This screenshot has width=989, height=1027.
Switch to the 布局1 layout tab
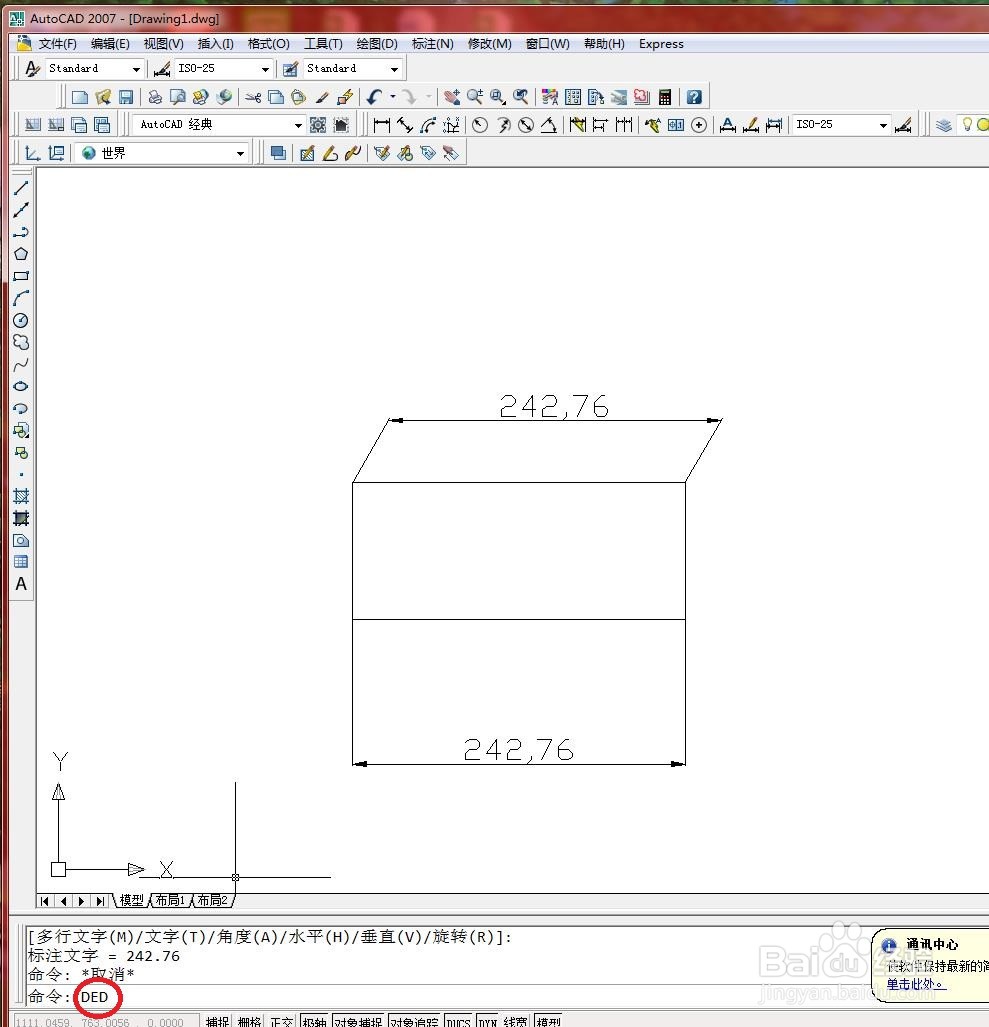pos(170,901)
